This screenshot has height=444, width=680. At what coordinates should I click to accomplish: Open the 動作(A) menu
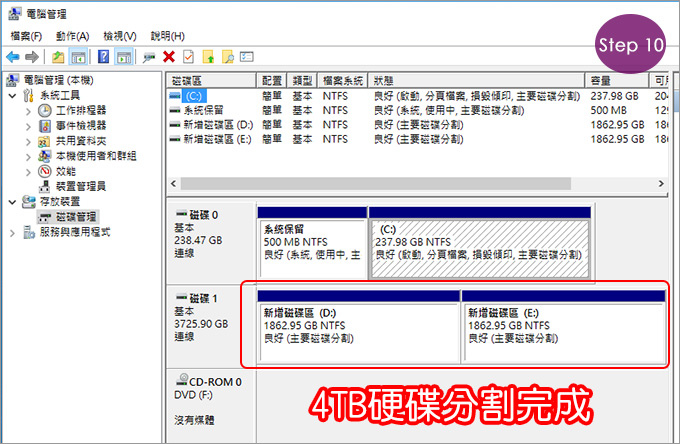click(x=72, y=36)
